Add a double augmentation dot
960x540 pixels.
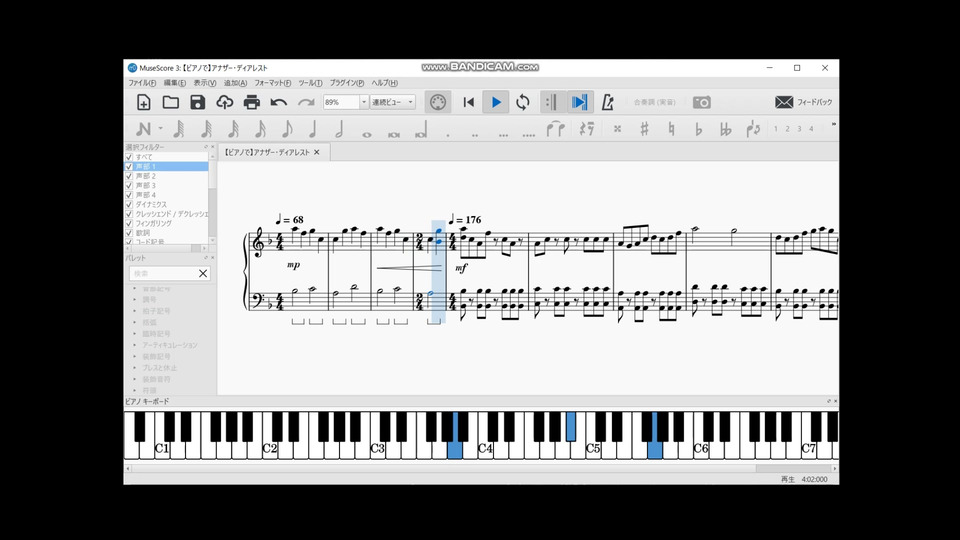pos(475,135)
